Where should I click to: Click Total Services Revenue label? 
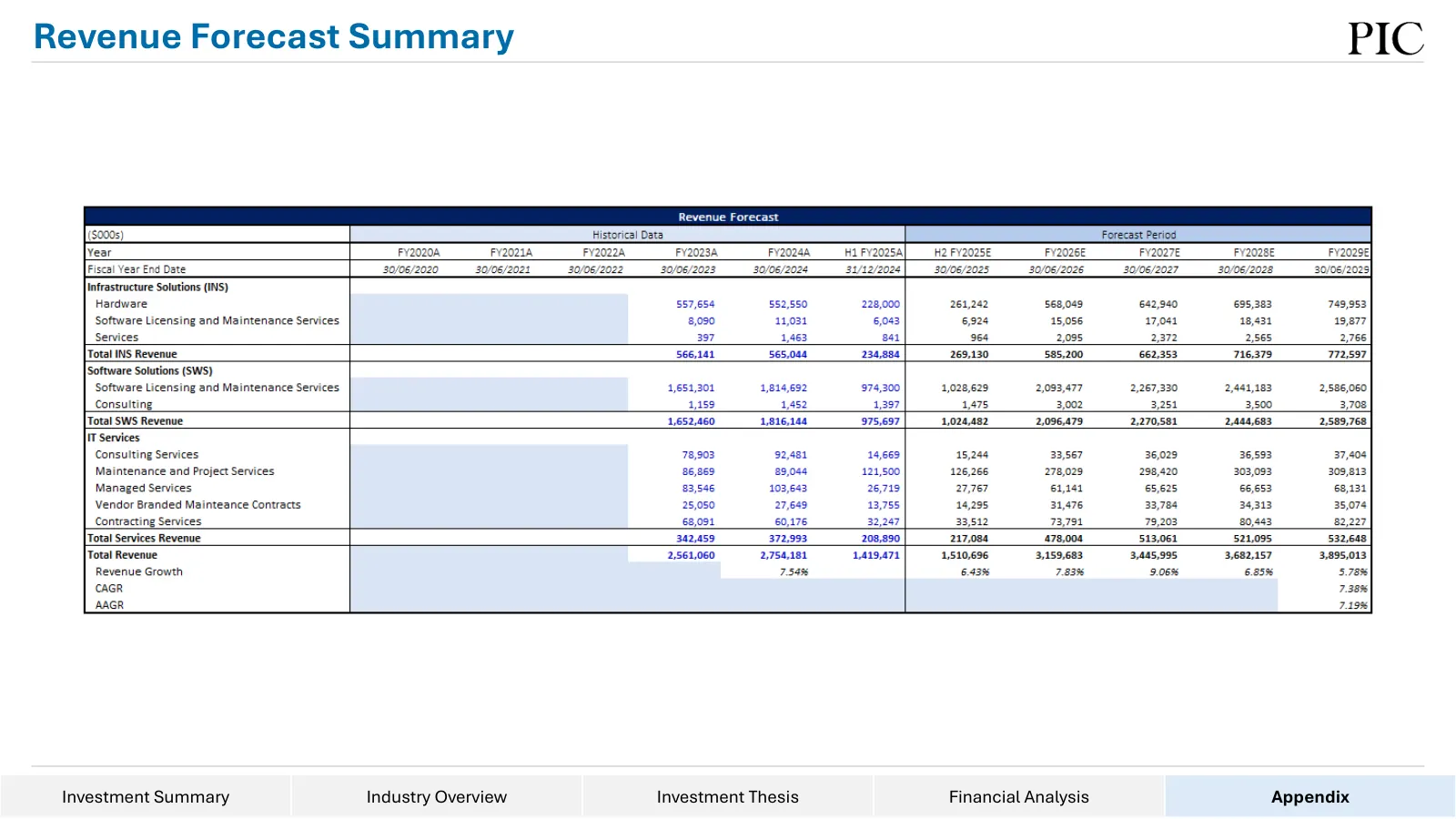[x=144, y=538]
